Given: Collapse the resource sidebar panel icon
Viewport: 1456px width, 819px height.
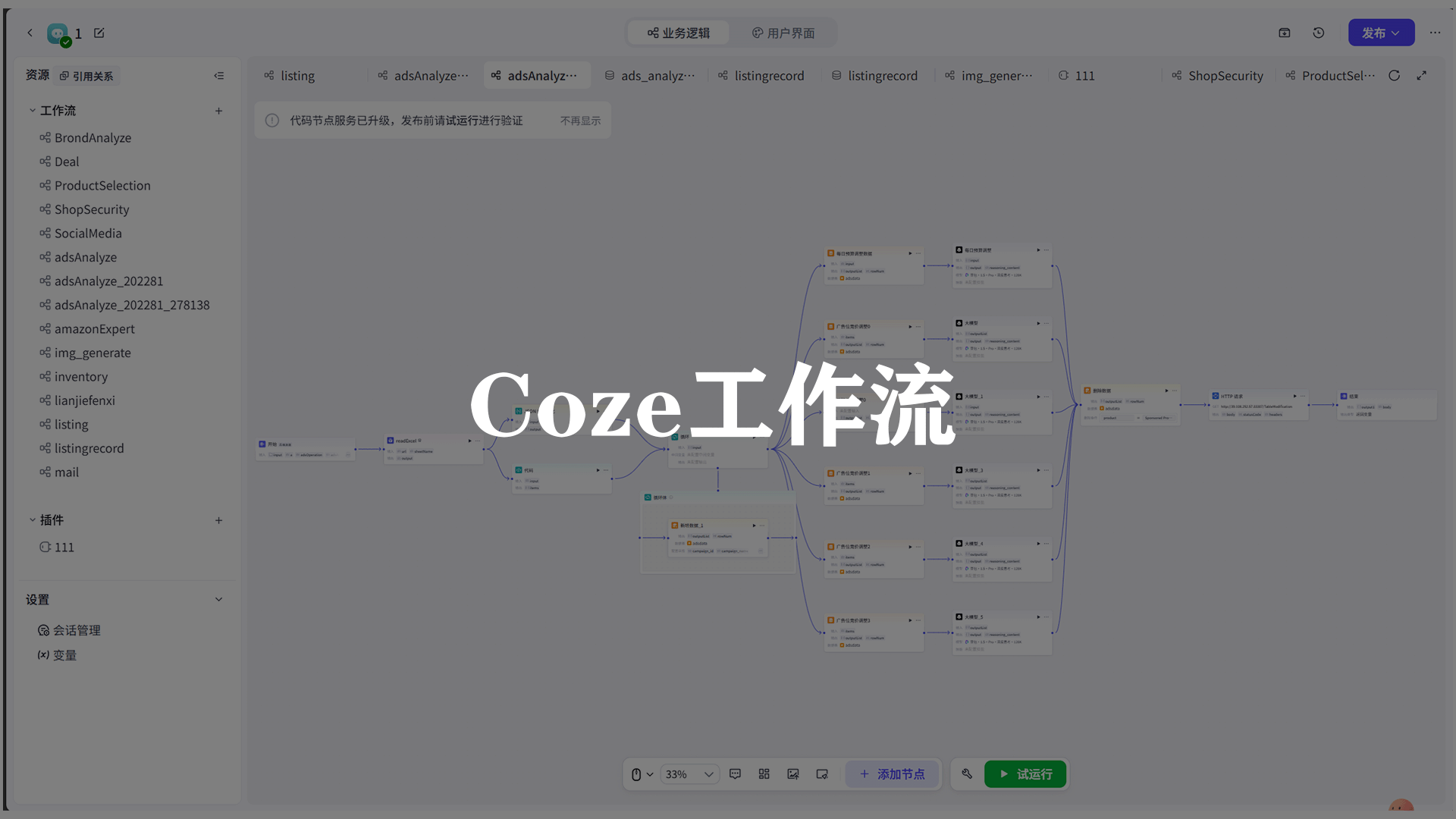Looking at the screenshot, I should pyautogui.click(x=219, y=76).
